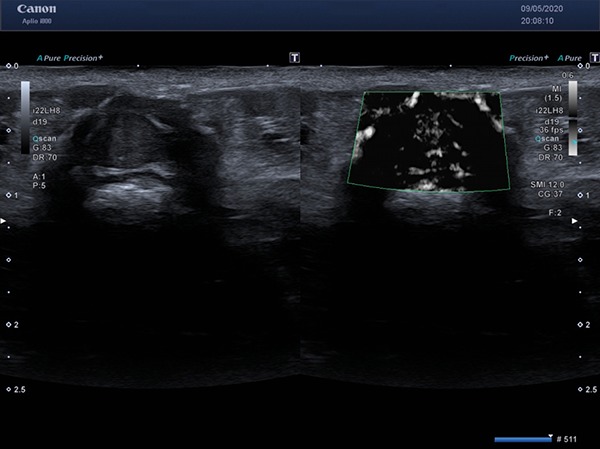
Task: Click the cyan arrow on SMI scale bar
Action: coord(574,142)
